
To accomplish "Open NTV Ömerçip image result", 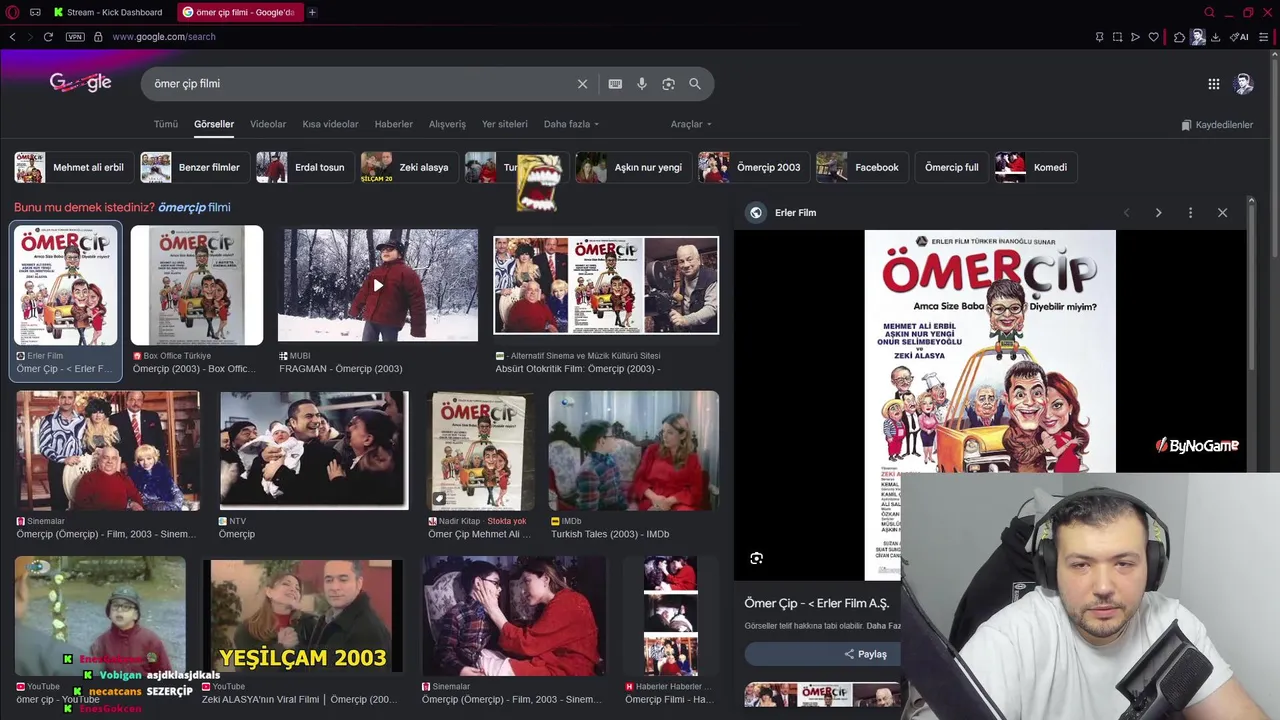I will (x=314, y=450).
